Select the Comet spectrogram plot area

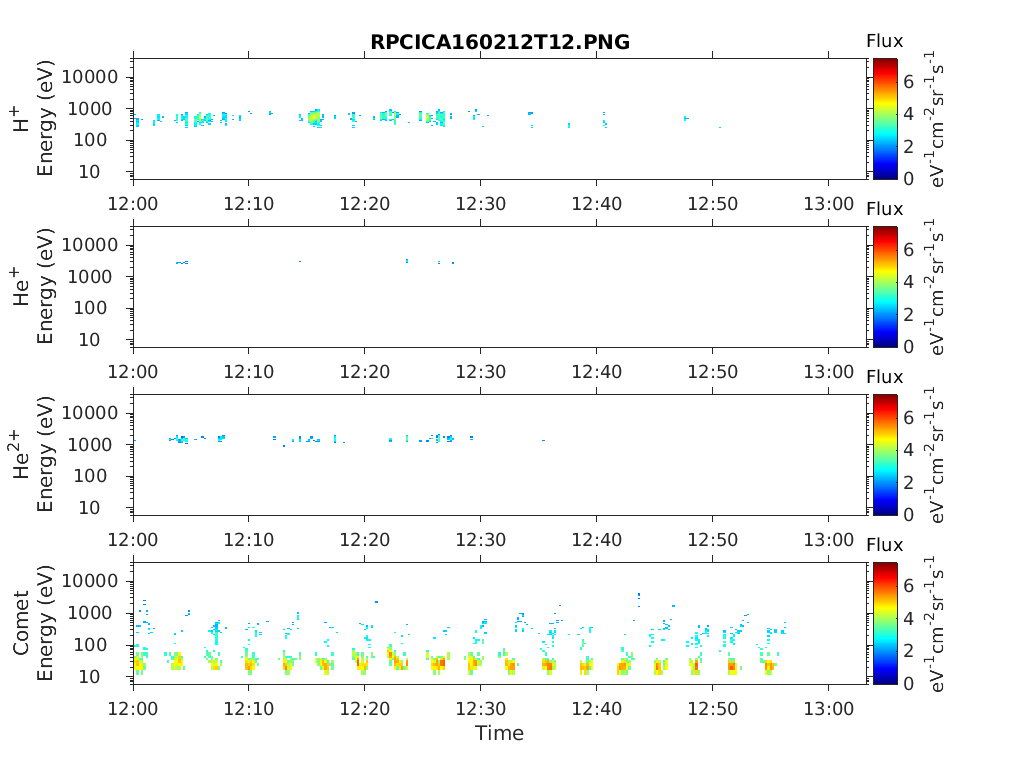tap(500, 623)
